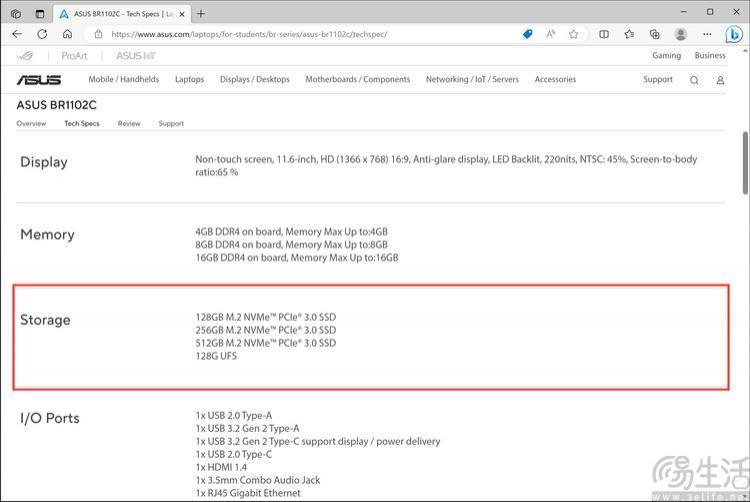Screen dimensions: 750x502
Task: Go to browser home icon
Action: click(67, 34)
